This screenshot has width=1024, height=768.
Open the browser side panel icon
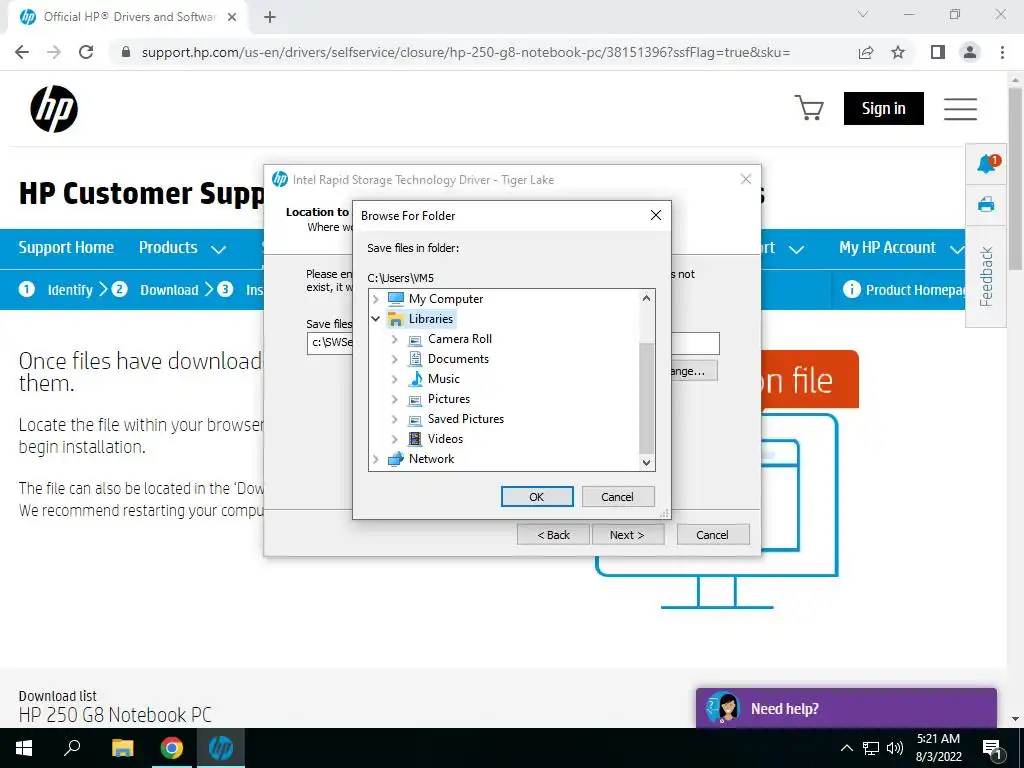[x=938, y=52]
